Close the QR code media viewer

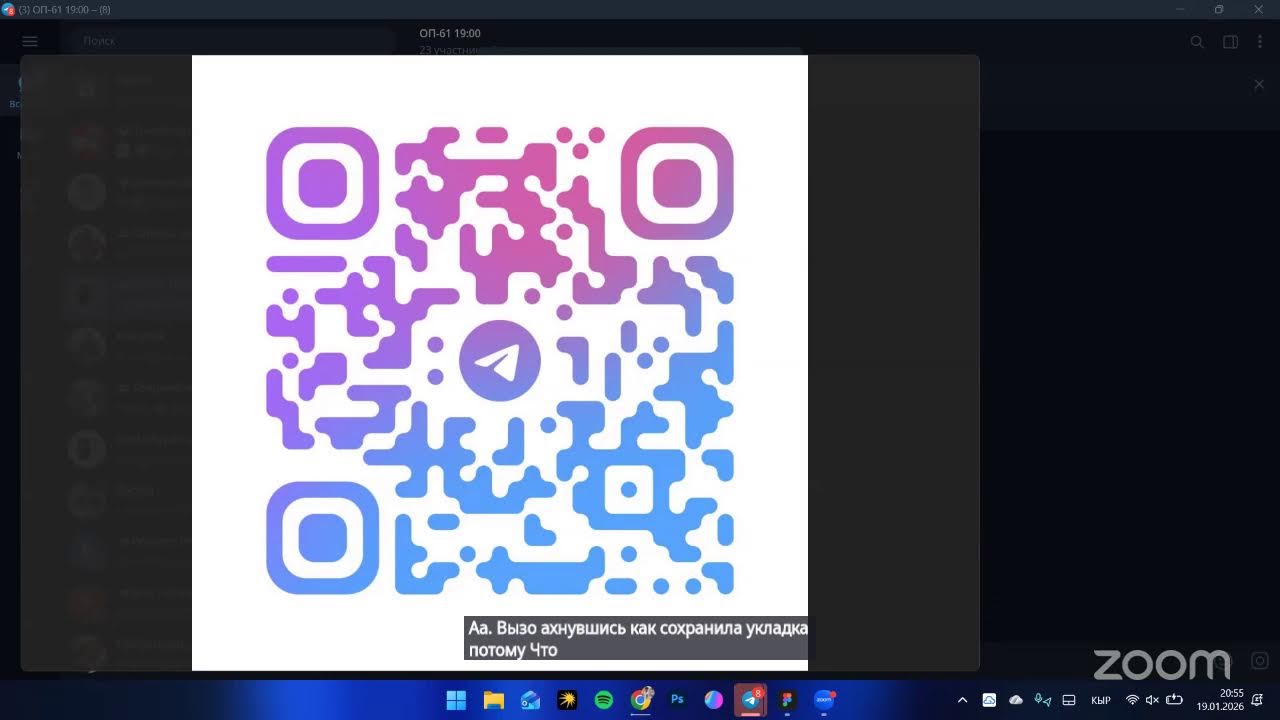click(x=1259, y=85)
